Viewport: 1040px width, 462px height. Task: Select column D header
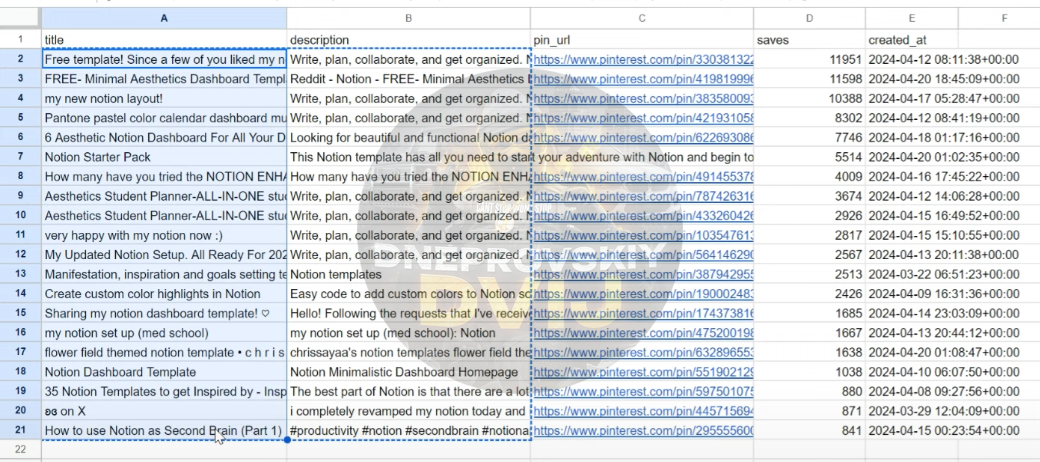[x=809, y=19]
